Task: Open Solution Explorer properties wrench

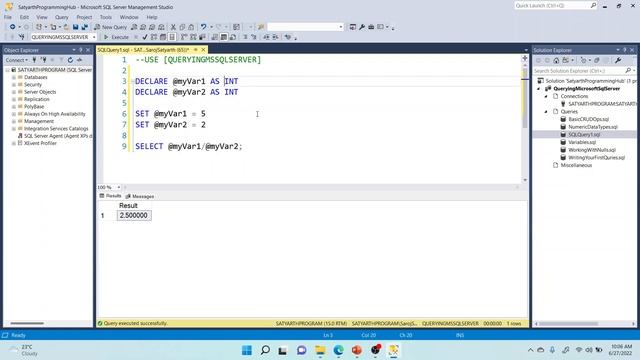Action: [618, 60]
